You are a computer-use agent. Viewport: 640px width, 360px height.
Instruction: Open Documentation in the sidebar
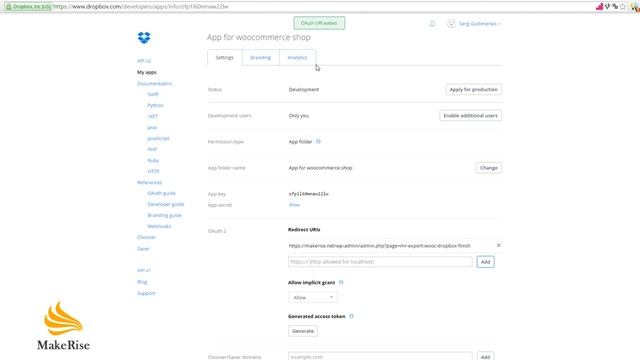click(154, 83)
